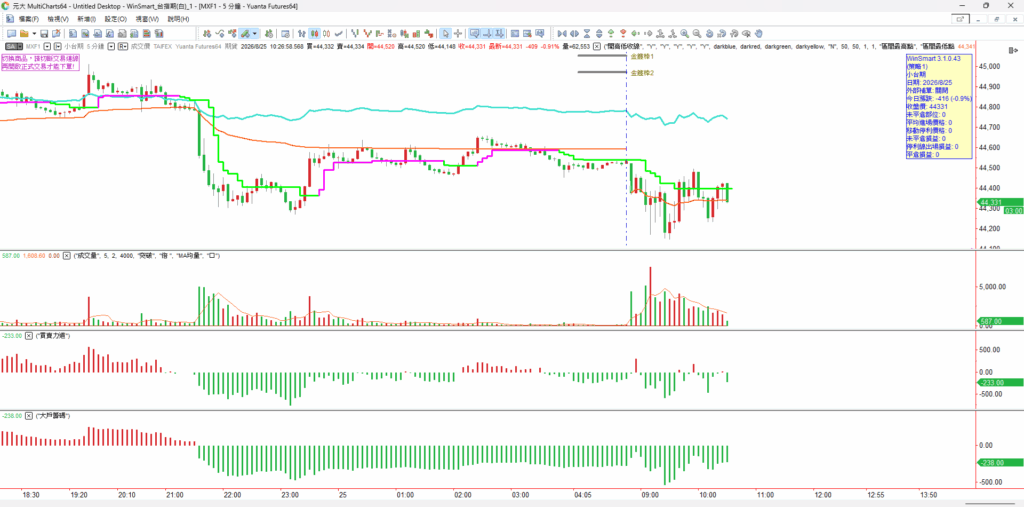Select the arrow pointer mode
The image size is (1024, 507).
pyautogui.click(x=445, y=33)
